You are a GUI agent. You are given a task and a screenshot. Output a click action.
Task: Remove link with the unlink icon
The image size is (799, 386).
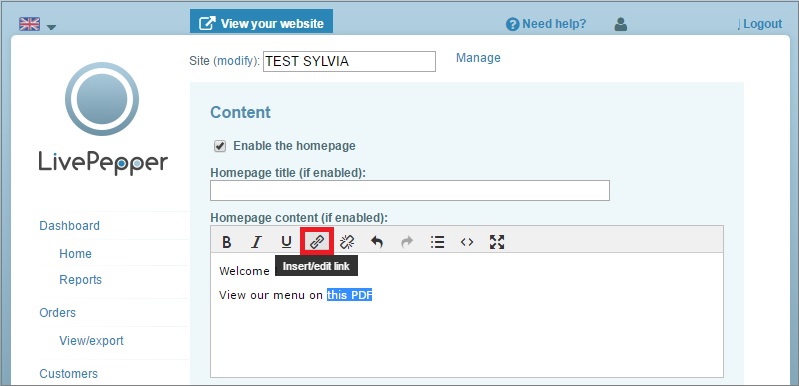pyautogui.click(x=347, y=242)
